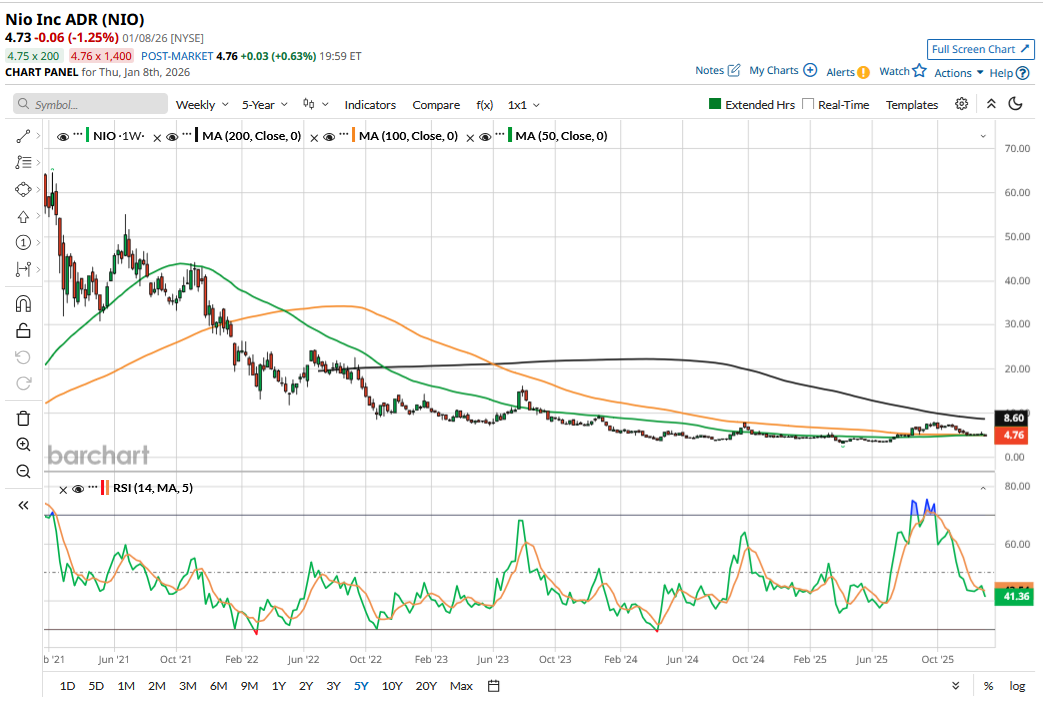The image size is (1043, 707).
Task: Select the trend line drawing tool
Action: point(23,136)
